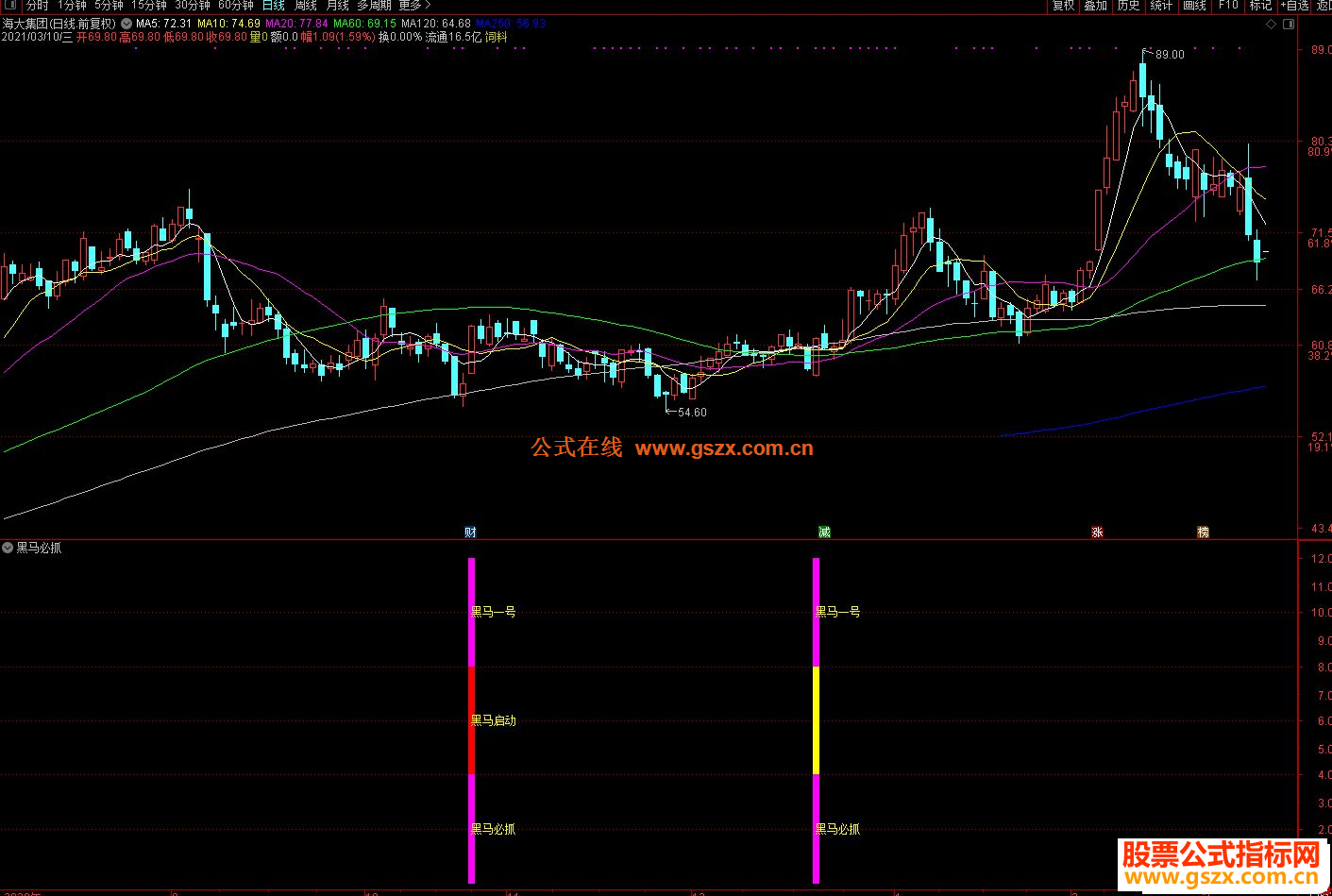Activate the 画线 drawing tool button
The image size is (1332, 896).
point(1194,6)
